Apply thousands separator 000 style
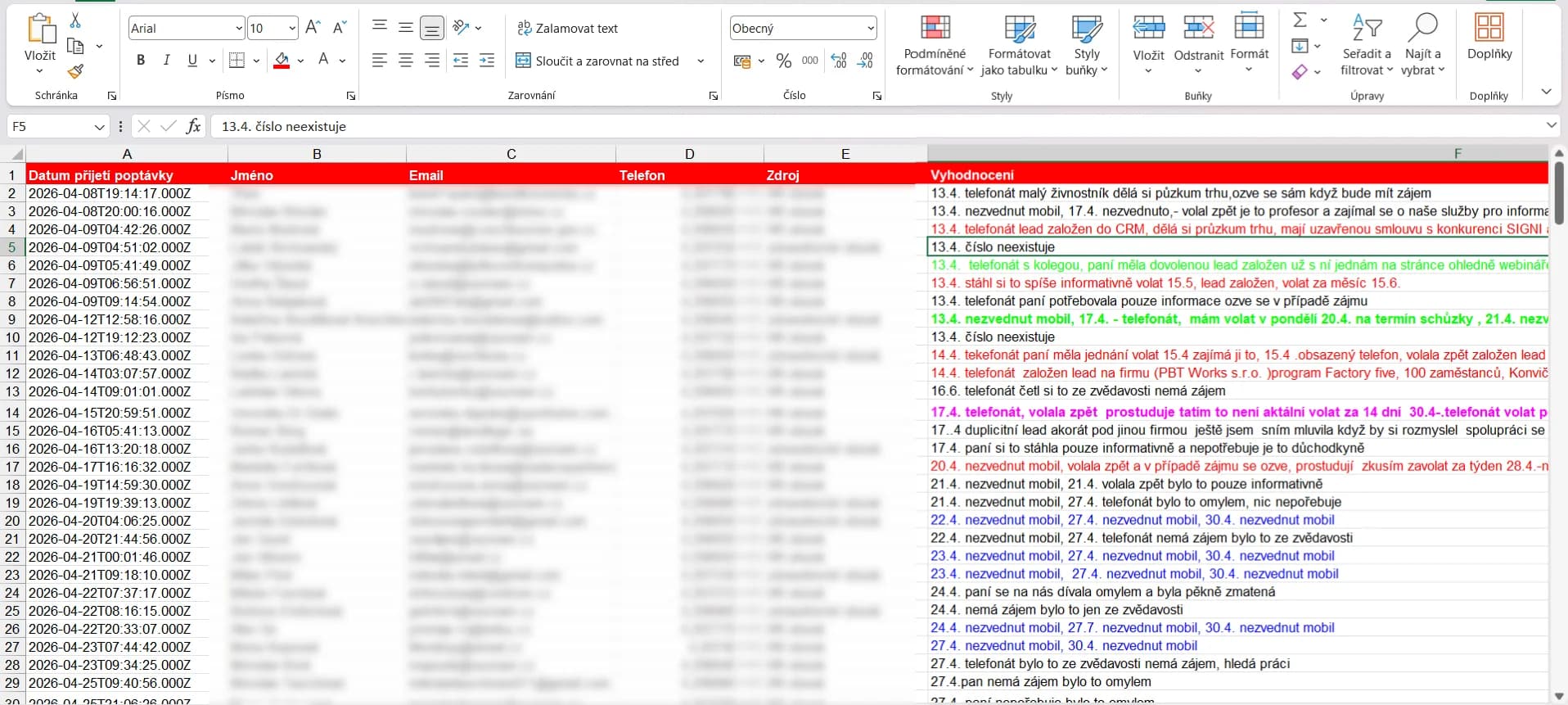The width and height of the screenshot is (1568, 705). (810, 61)
